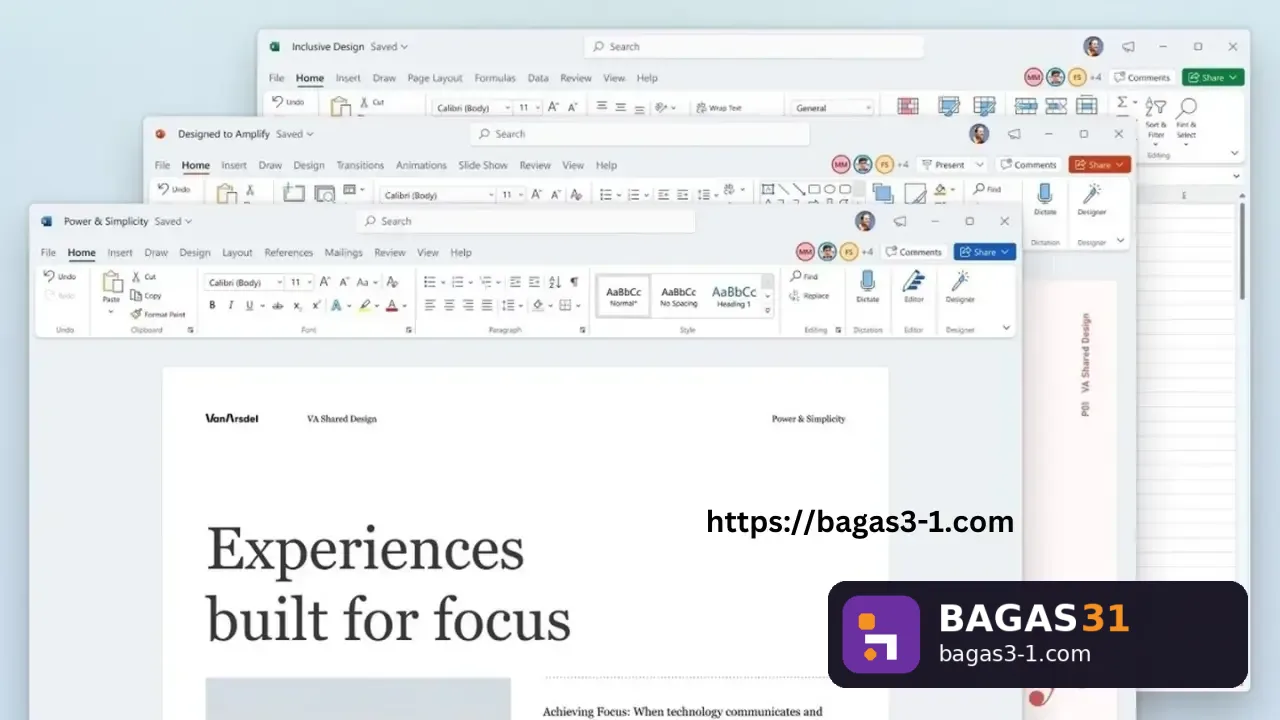Toggle paragraph marks (¶) in Word
The image size is (1280, 720).
(574, 282)
